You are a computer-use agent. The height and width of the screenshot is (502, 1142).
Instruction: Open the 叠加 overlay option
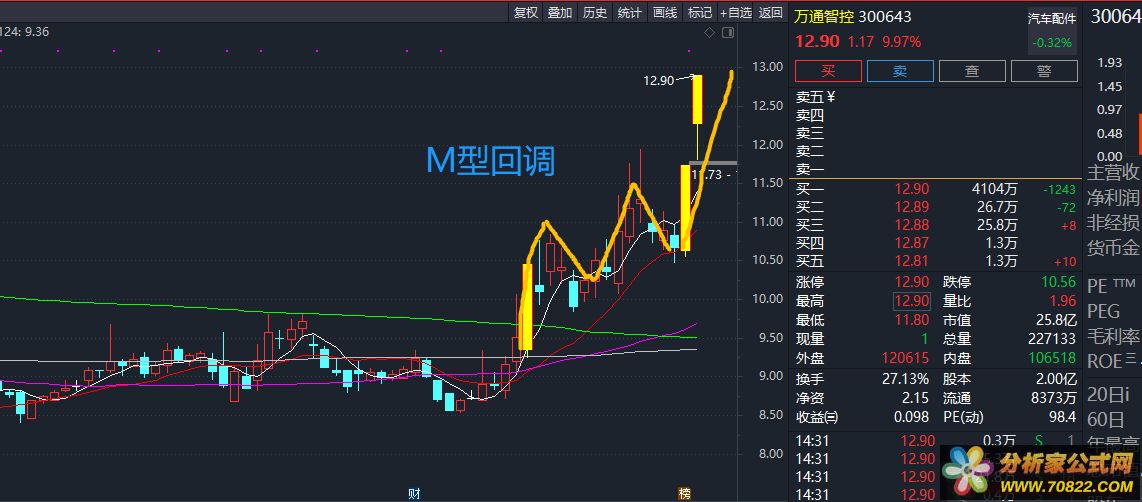point(560,12)
